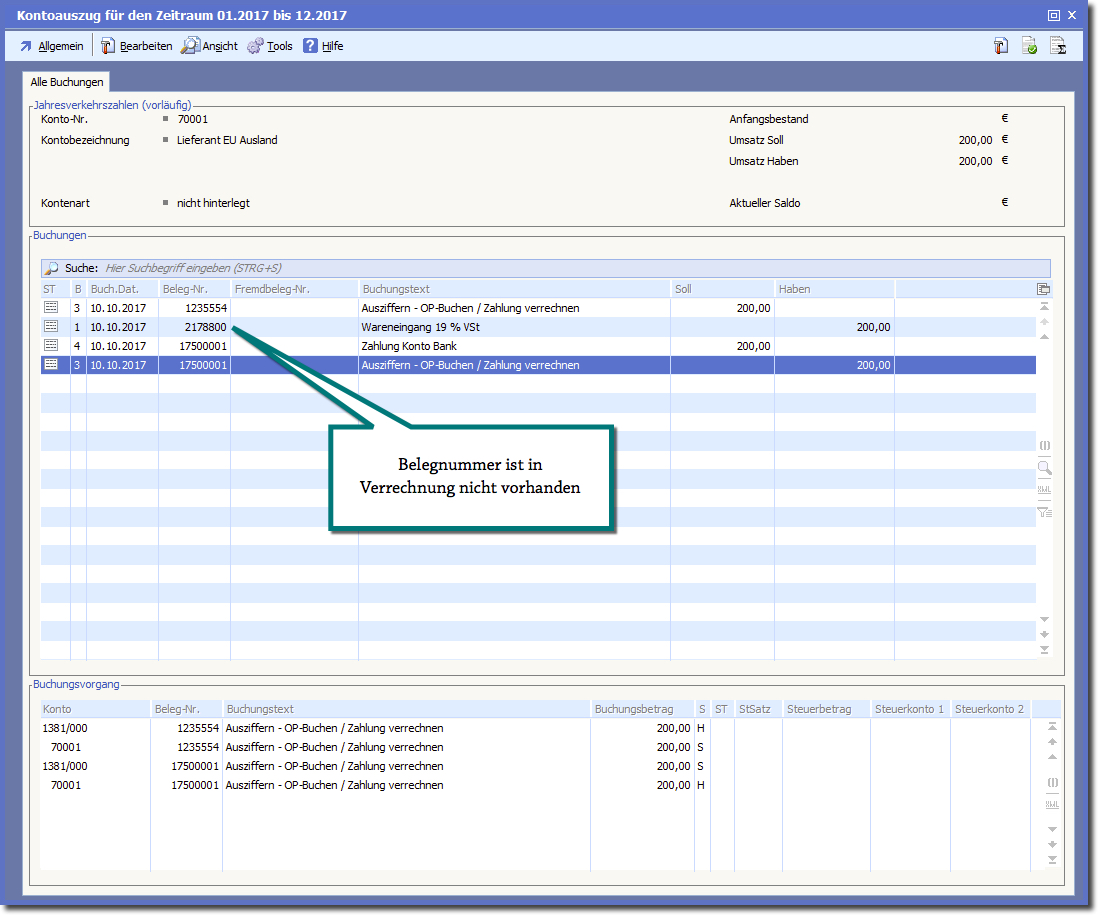Open the Bearbeiten menu
Screen dimensions: 1098x915
point(136,46)
